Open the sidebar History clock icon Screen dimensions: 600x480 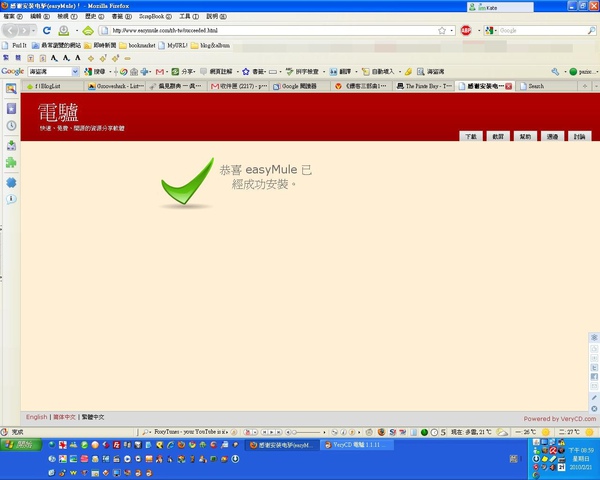coord(11,126)
